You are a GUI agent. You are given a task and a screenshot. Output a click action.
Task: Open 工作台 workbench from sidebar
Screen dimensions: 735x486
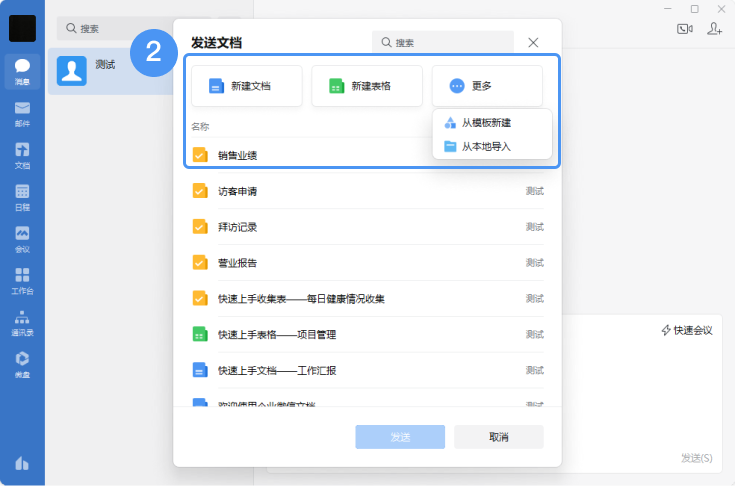coord(22,280)
